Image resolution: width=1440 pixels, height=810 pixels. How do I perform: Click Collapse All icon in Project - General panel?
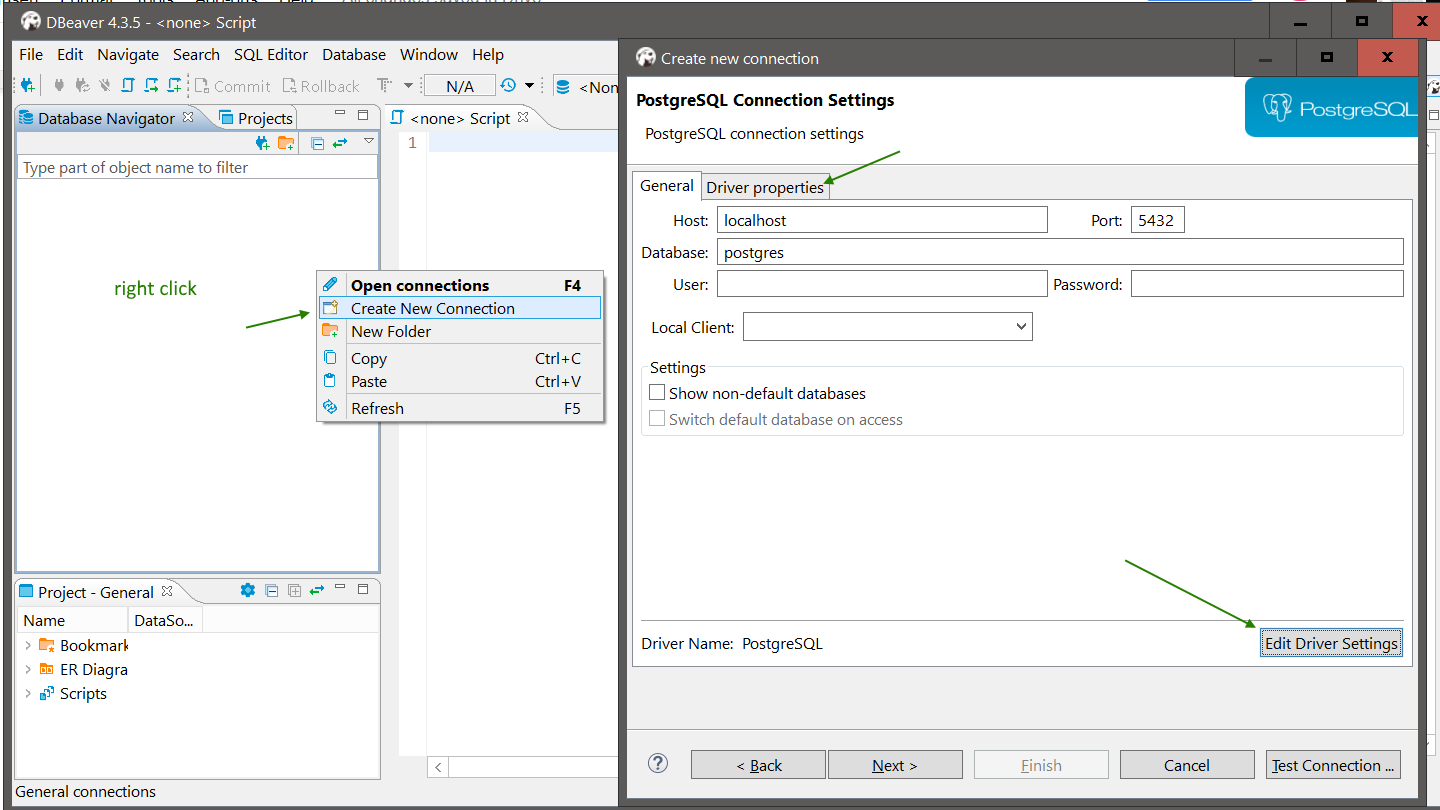coord(271,591)
